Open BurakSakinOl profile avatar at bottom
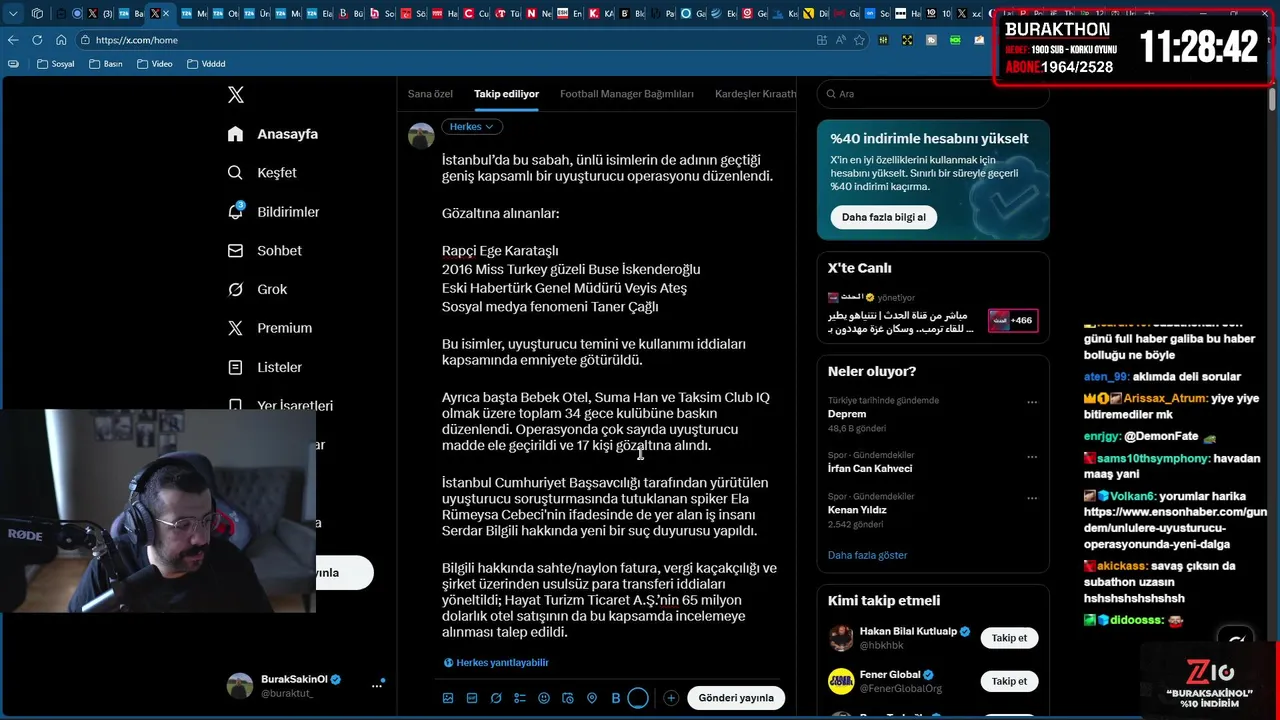Viewport: 1280px width, 720px height. point(240,685)
